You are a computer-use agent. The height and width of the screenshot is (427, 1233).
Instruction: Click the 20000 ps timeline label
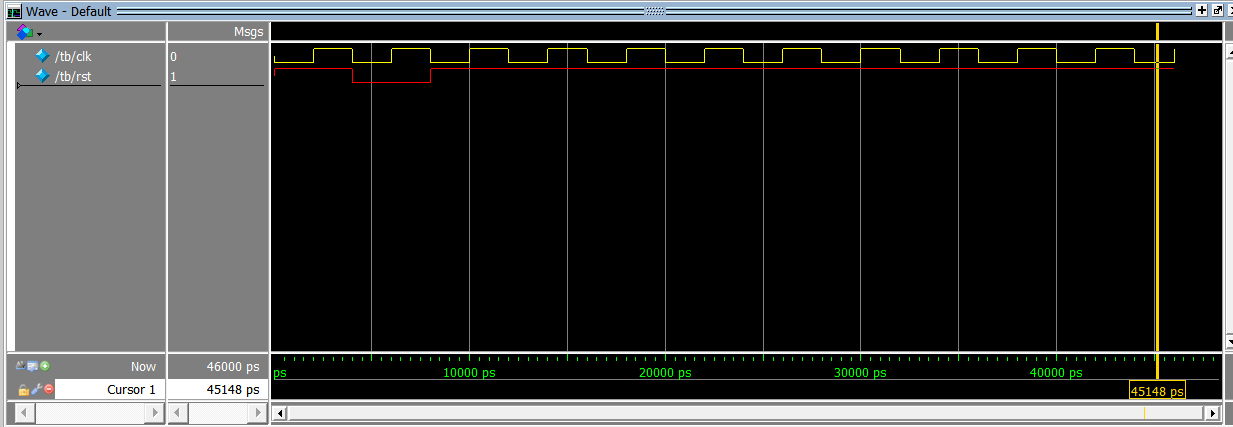[x=665, y=373]
